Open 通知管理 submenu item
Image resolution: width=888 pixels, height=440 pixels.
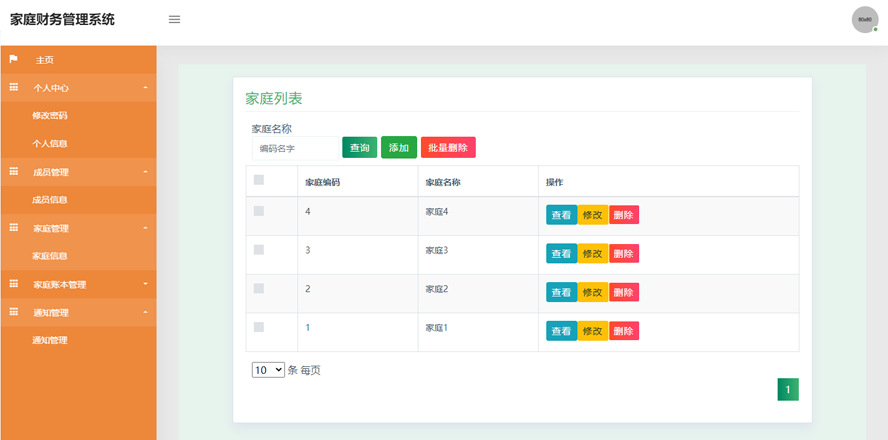(x=50, y=340)
